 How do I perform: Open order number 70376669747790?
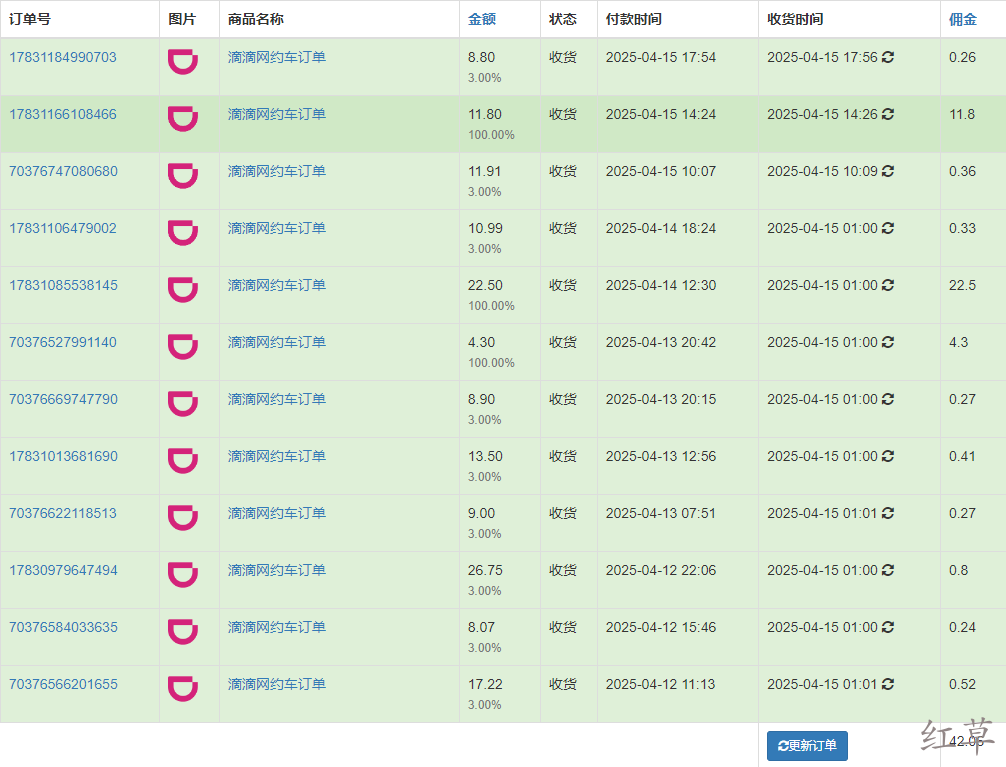(64, 399)
